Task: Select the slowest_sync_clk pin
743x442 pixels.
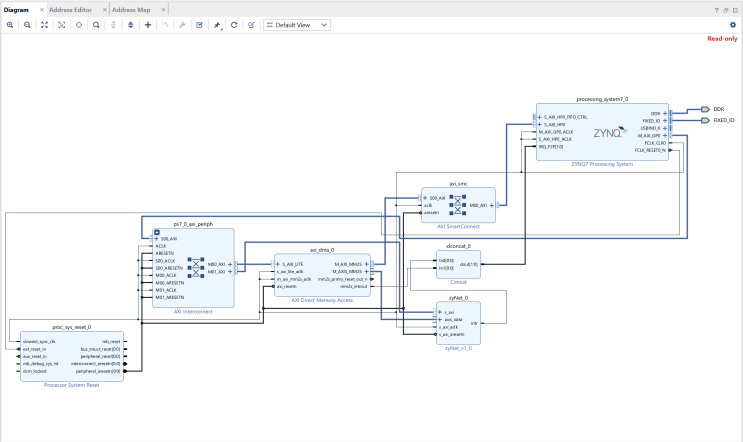Action: point(39,342)
